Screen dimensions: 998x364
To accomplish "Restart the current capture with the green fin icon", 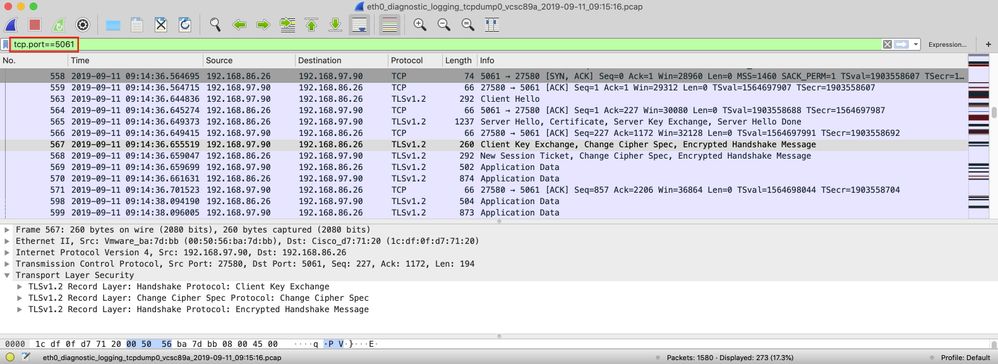I will click(x=58, y=25).
